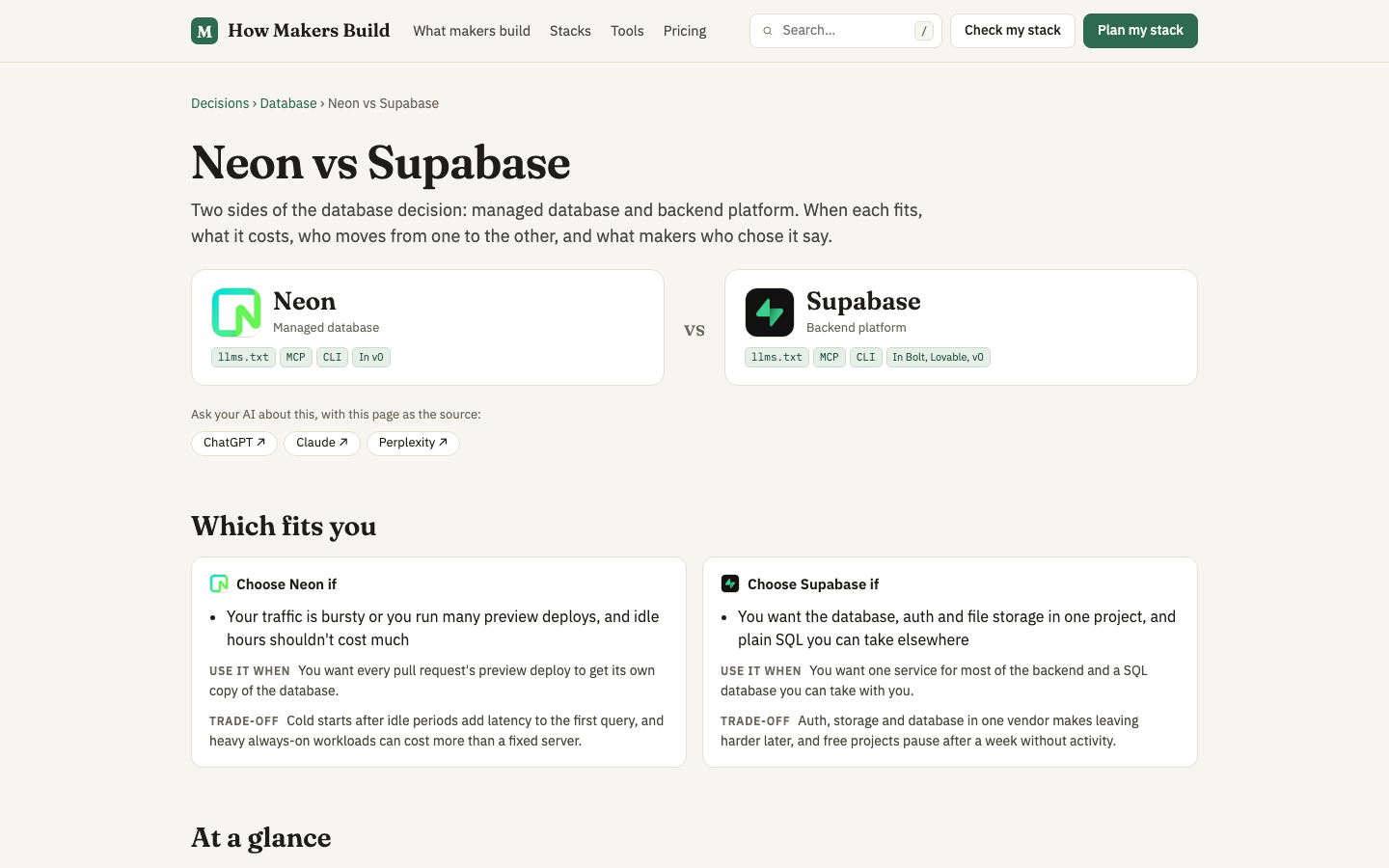1389x868 pixels.
Task: Click the large Neon logo icon
Action: click(236, 312)
